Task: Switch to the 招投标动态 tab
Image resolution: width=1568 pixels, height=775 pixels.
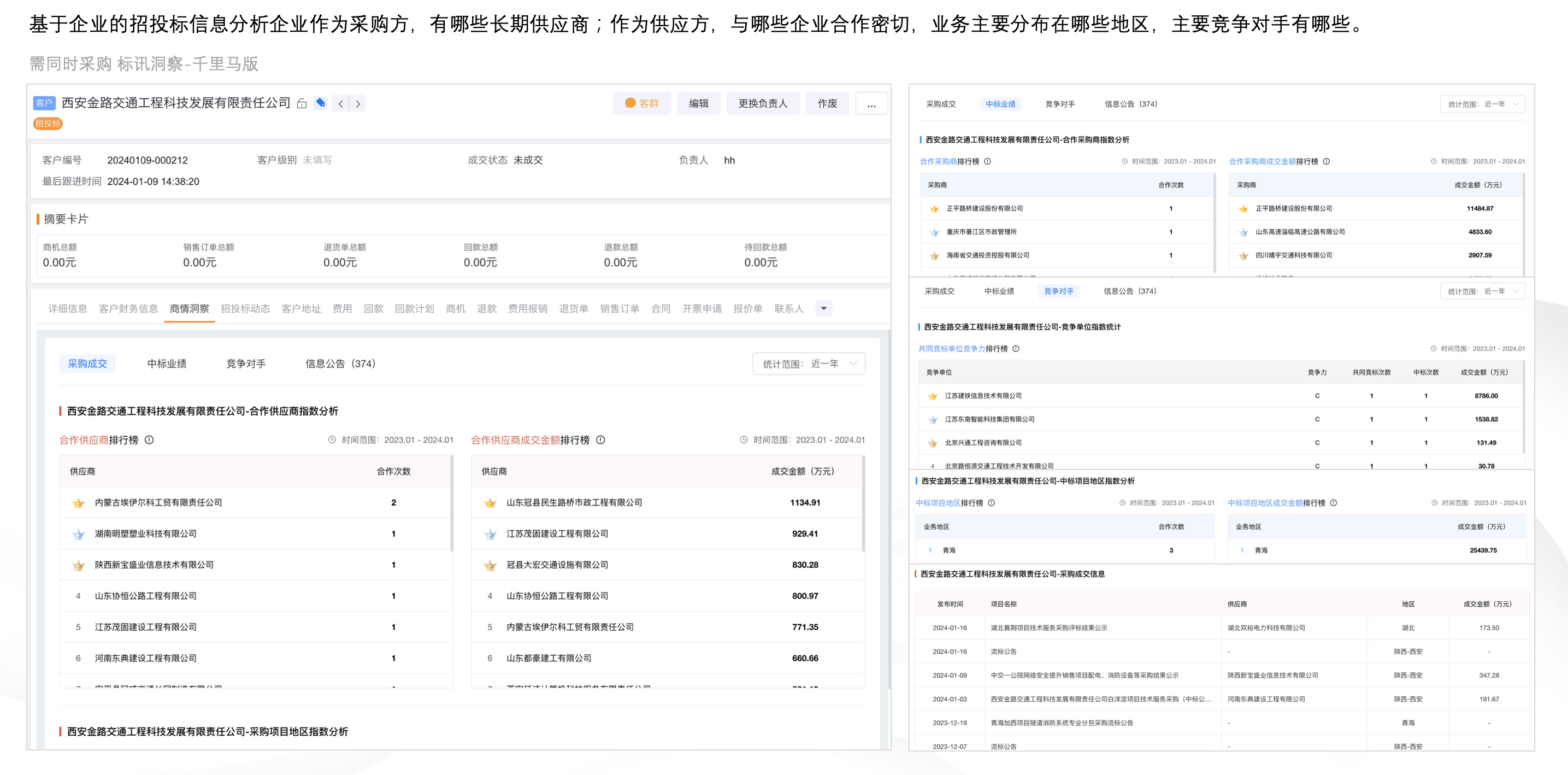Action: [245, 309]
